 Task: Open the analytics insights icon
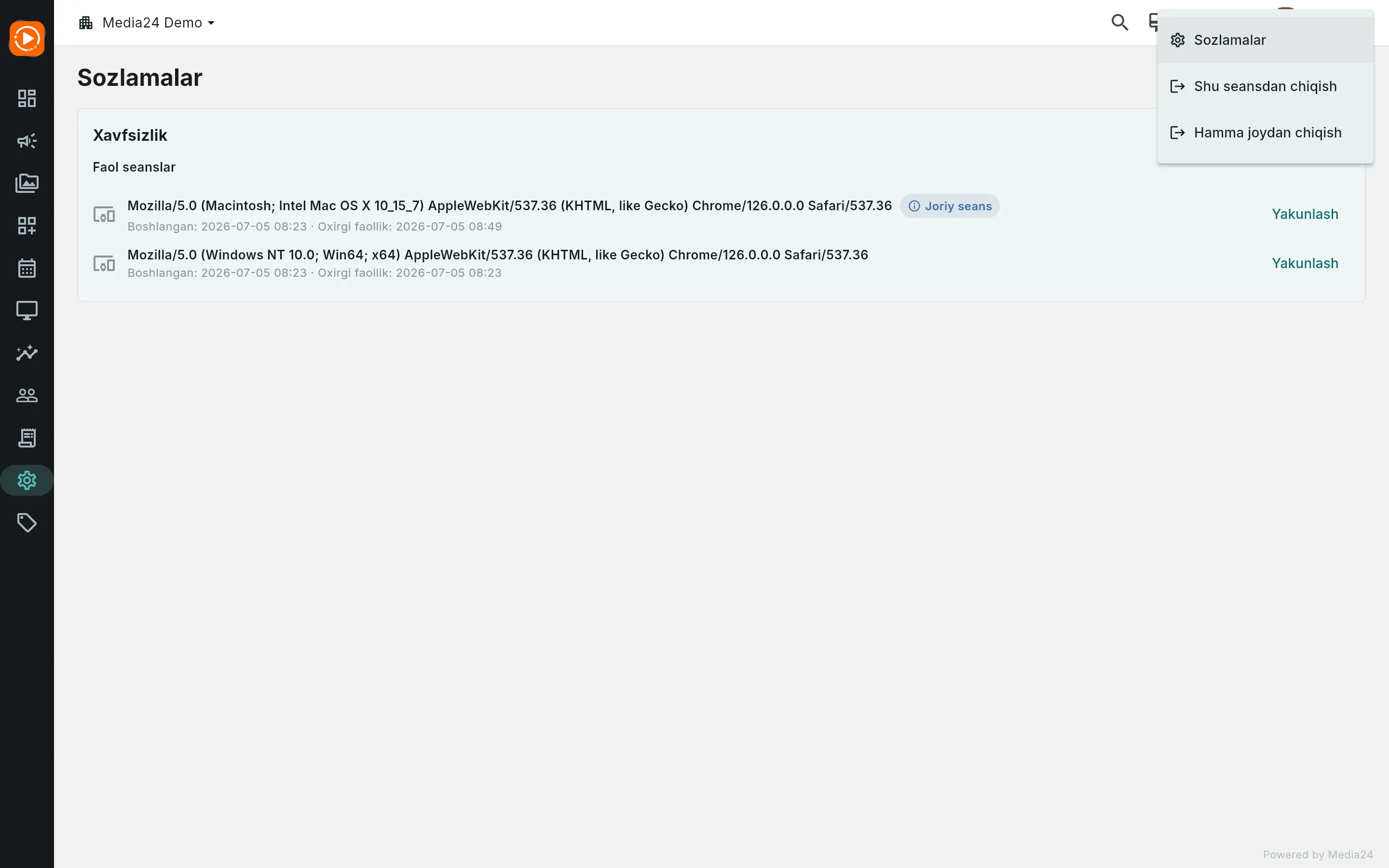coord(27,353)
